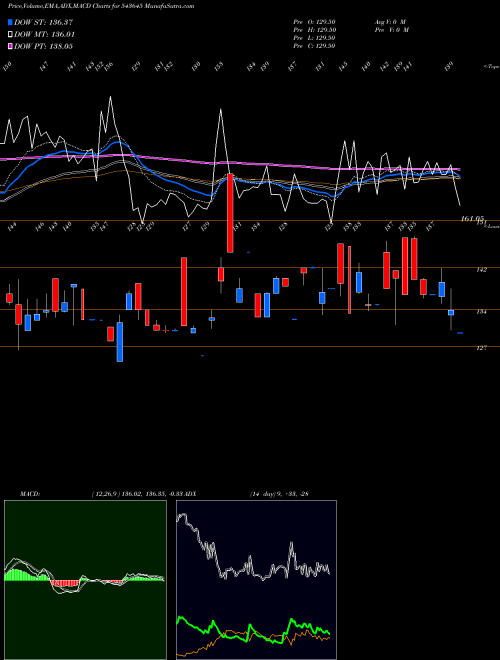Viewport: 500px width, 660px height.
Task: Click the 'MACD:' indicator label
Action: click(30, 494)
